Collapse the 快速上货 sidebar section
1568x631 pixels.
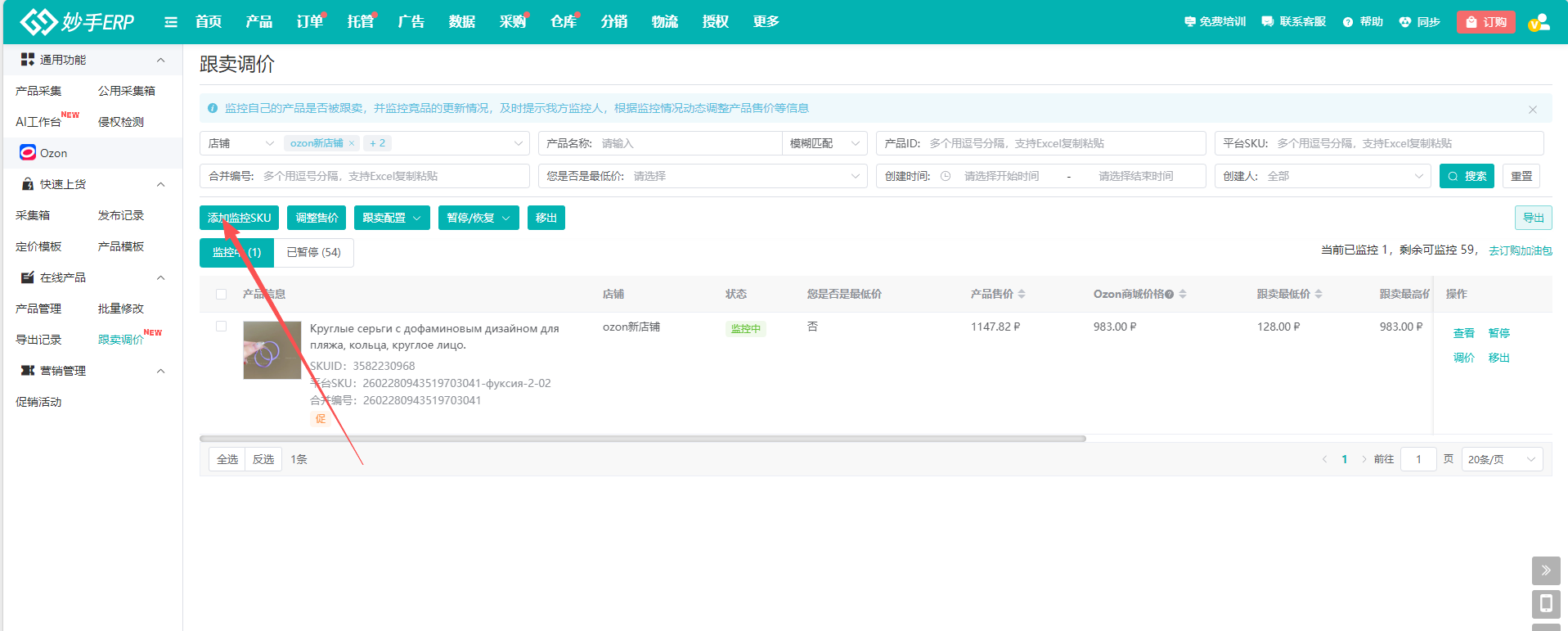point(161,184)
